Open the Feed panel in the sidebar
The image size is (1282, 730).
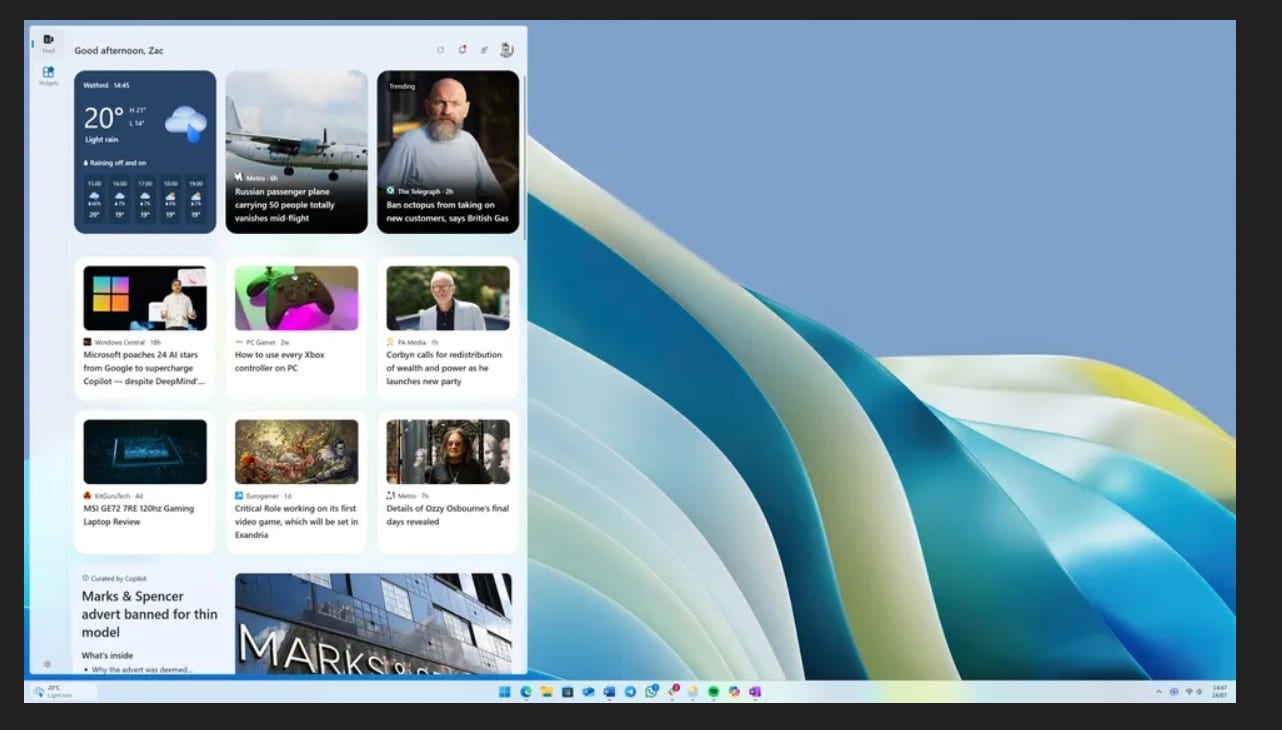(x=48, y=42)
